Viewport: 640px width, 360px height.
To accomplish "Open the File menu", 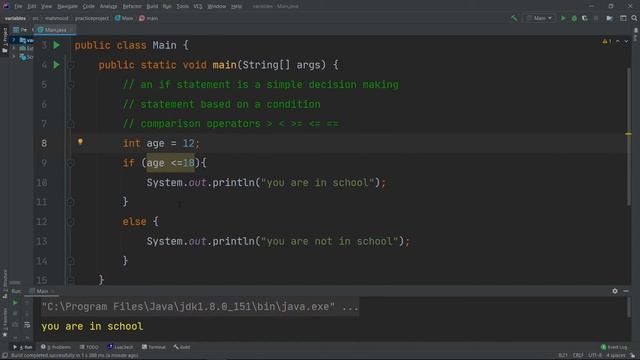I will 18,6.
